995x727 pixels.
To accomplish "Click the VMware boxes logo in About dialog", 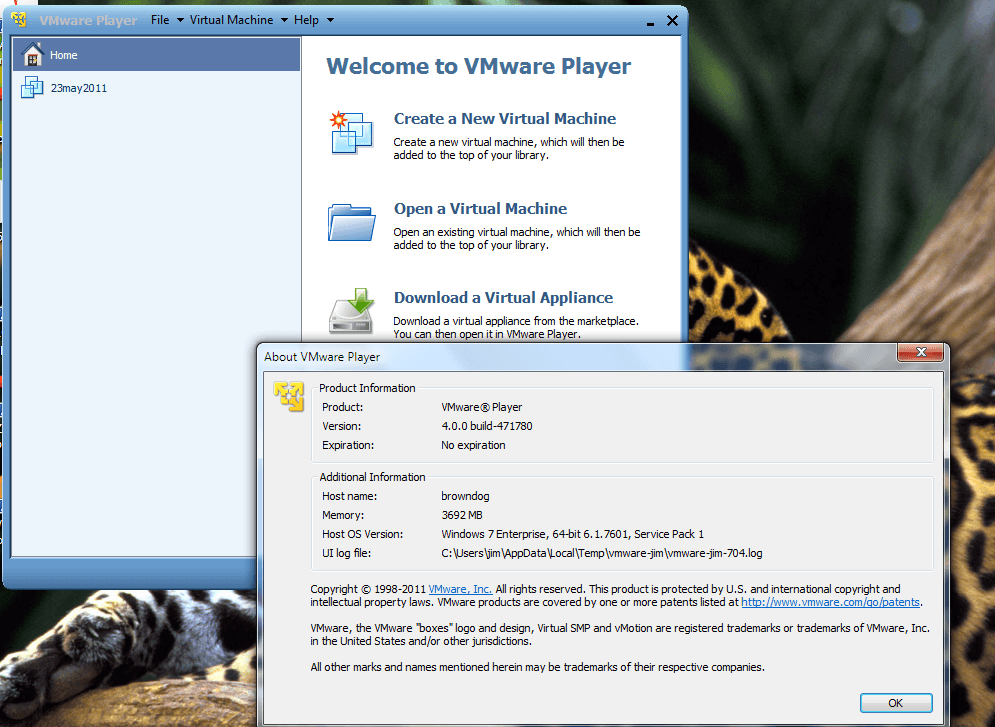I will tap(289, 396).
